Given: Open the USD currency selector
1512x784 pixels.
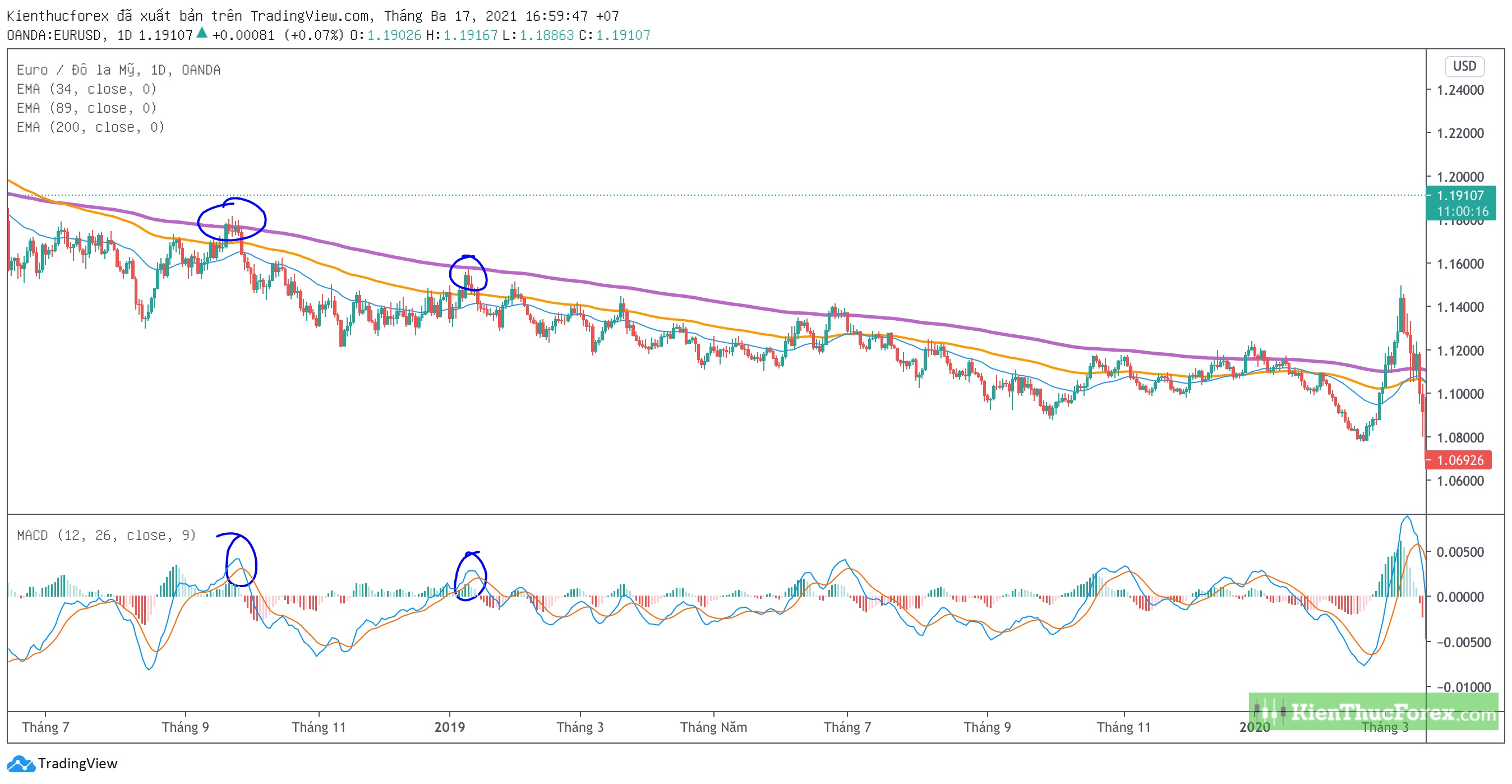Looking at the screenshot, I should [1464, 66].
